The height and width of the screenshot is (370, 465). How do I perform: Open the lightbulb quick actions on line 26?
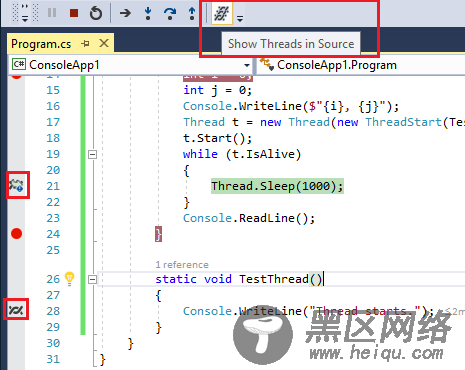click(69, 279)
